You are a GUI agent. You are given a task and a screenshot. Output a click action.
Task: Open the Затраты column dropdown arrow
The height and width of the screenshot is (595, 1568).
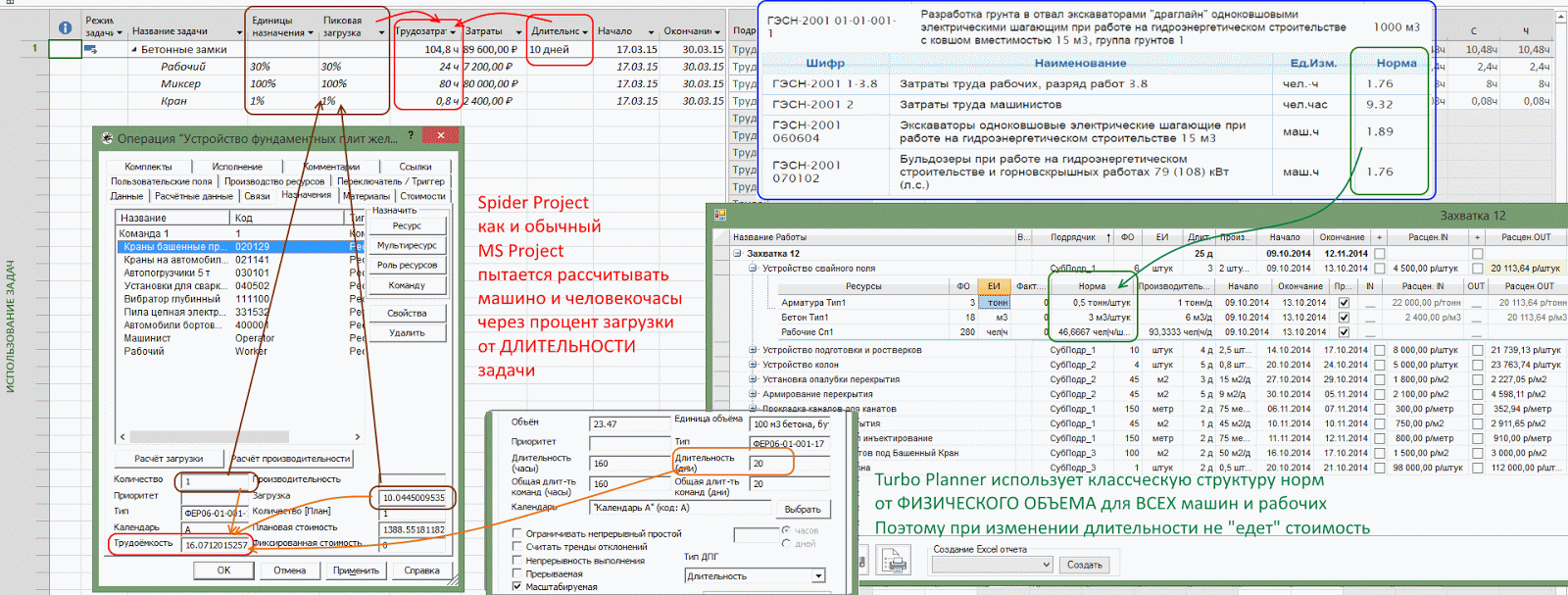pos(517,32)
